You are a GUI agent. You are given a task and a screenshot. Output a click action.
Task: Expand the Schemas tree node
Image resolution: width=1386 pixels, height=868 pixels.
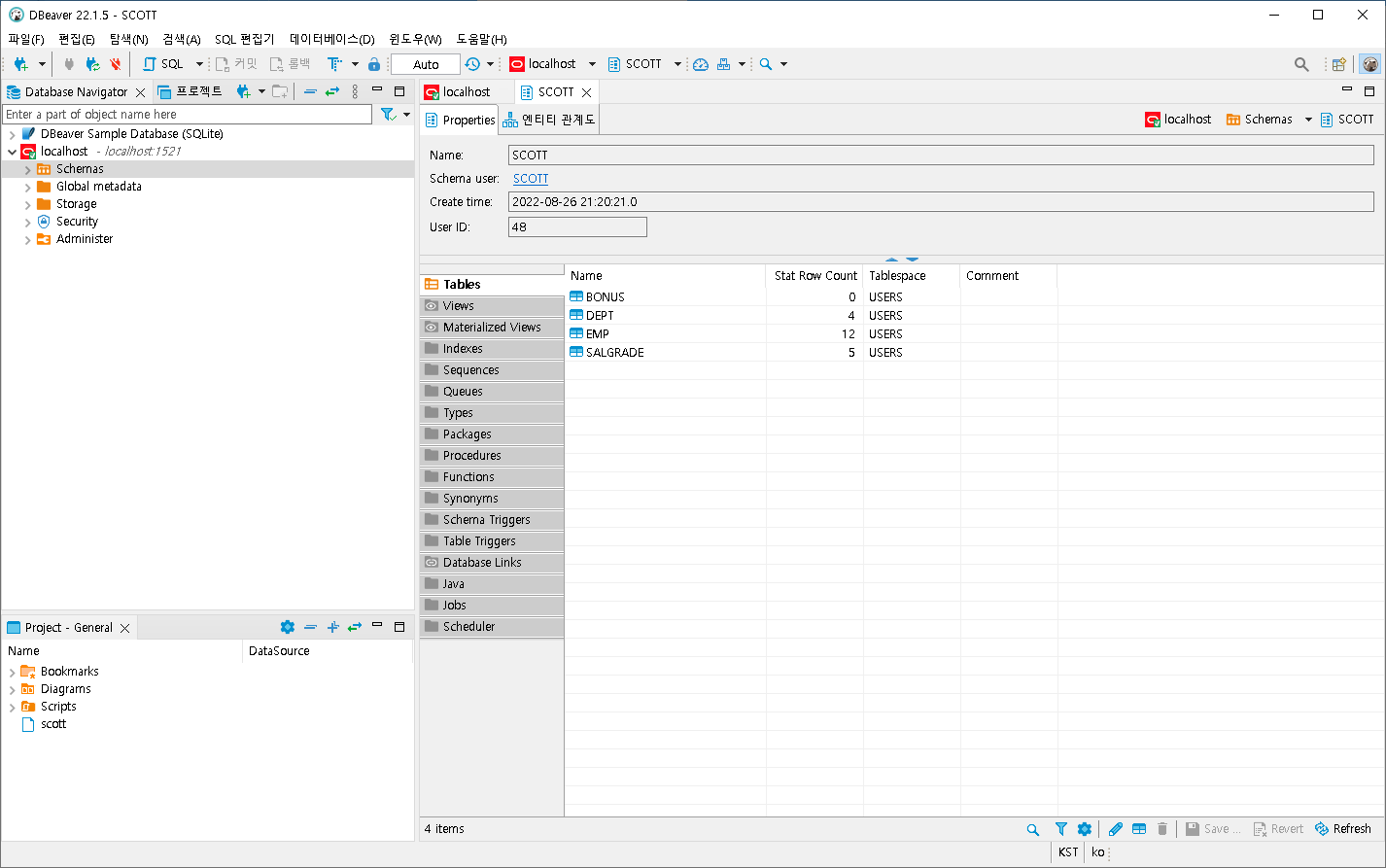(x=27, y=169)
